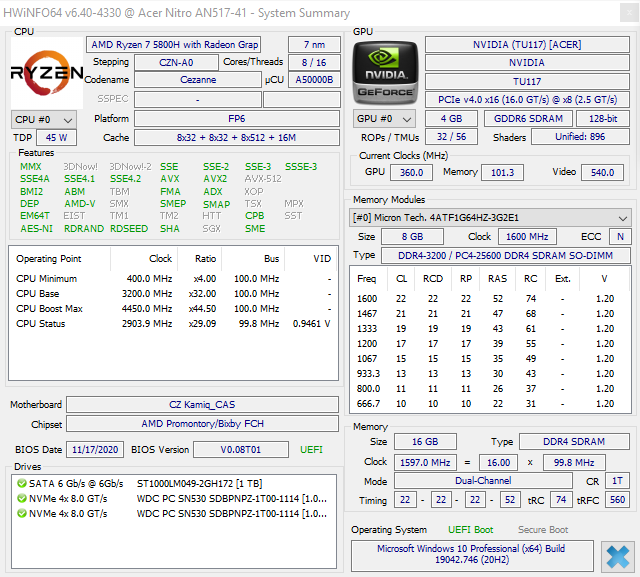Click the 4 GB video memory value
The width and height of the screenshot is (640, 577).
point(451,119)
